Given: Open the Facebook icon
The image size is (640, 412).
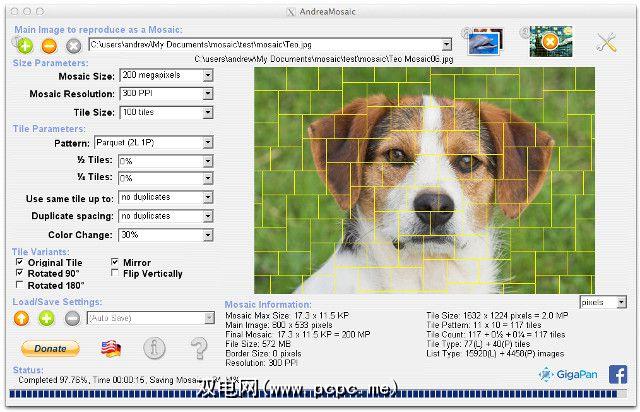Looking at the screenshot, I should (x=618, y=374).
